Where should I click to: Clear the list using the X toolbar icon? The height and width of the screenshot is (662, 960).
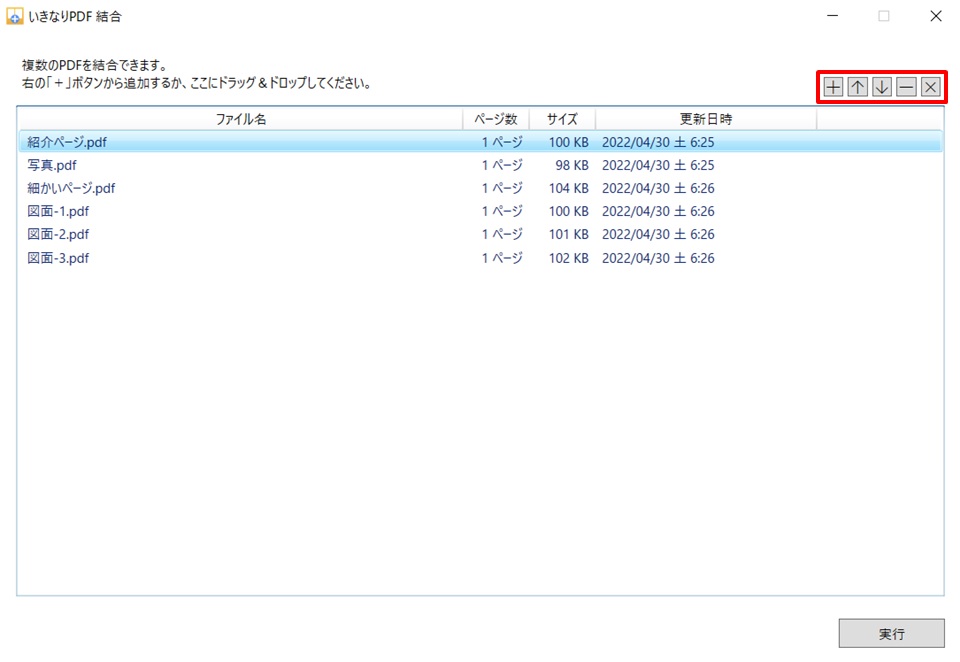click(931, 87)
